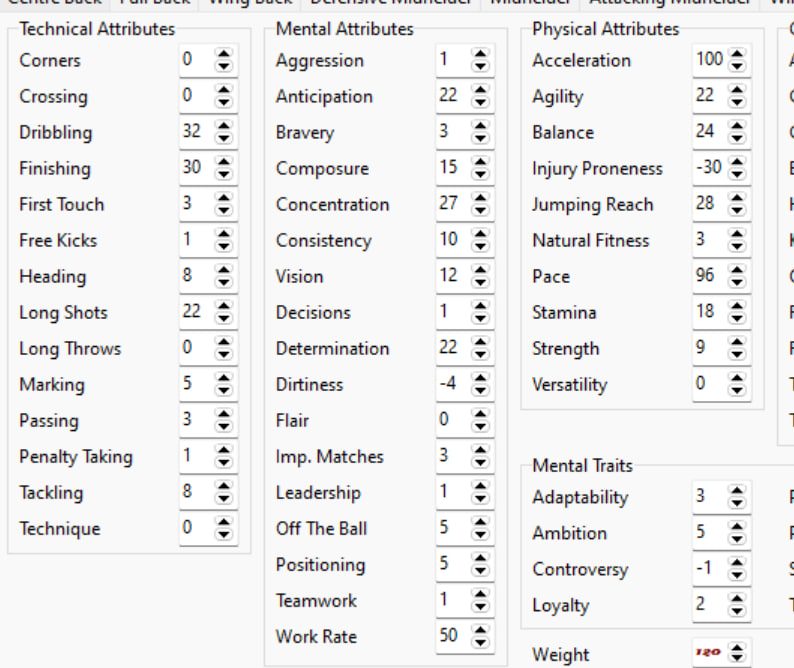This screenshot has width=794, height=668.
Task: Focus the Stamina value box
Action: click(708, 312)
